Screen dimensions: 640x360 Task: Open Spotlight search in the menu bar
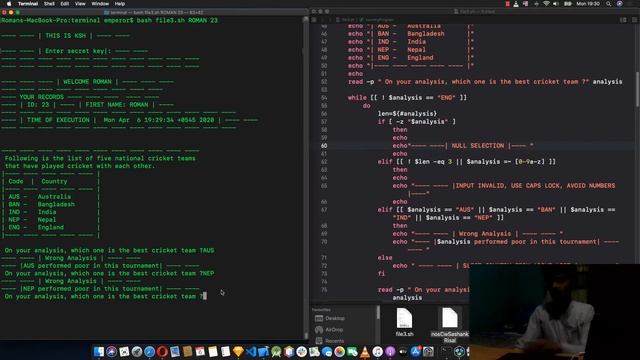coord(609,4)
